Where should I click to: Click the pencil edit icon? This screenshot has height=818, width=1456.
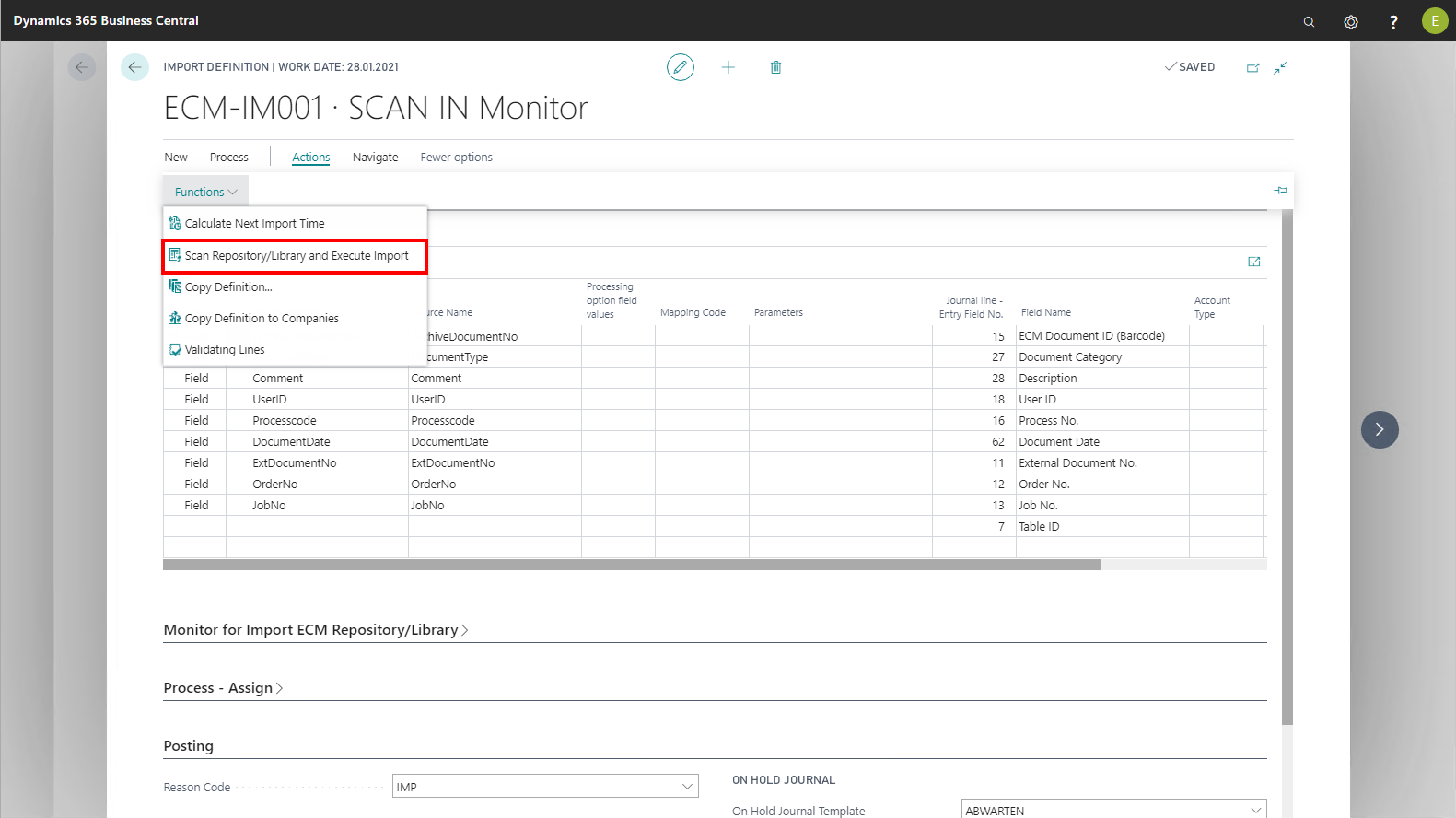680,67
